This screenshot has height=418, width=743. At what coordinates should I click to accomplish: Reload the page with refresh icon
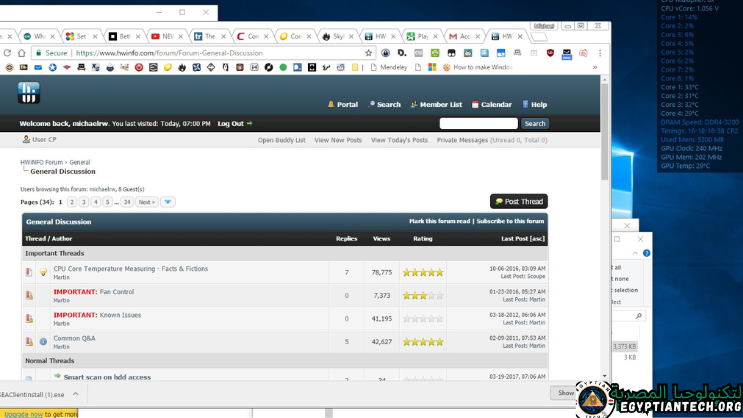21,53
